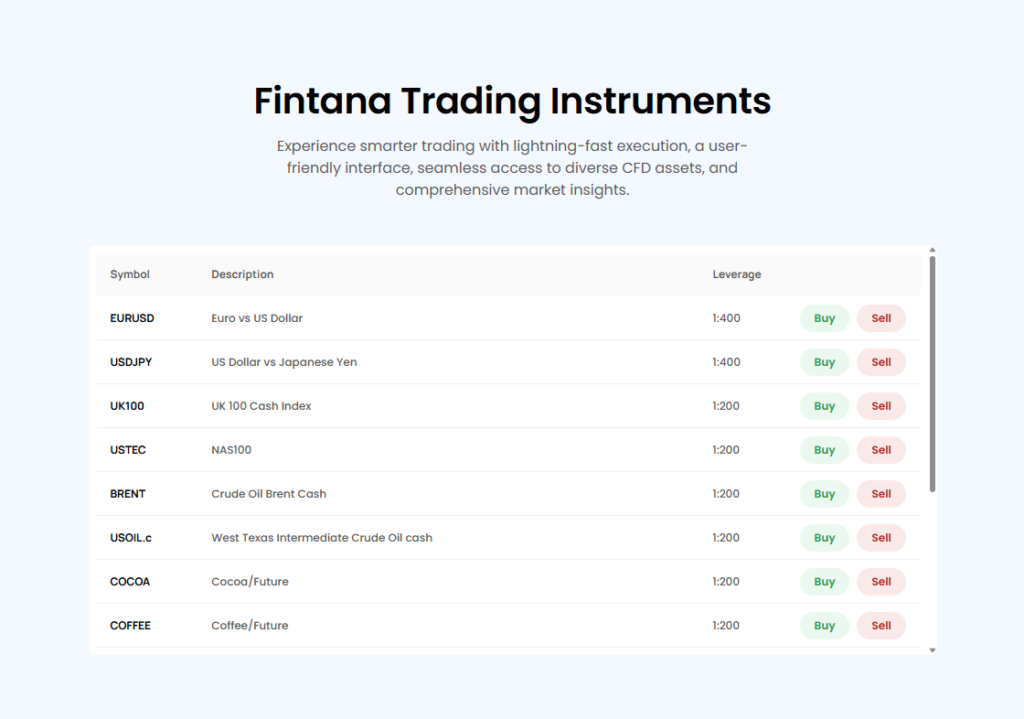Buy the COCOA future

823,581
